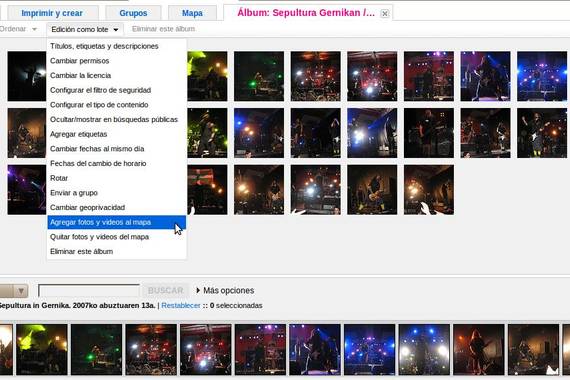Viewport: 570px width, 380px height.
Task: Click the Restablecer link
Action: [181, 305]
